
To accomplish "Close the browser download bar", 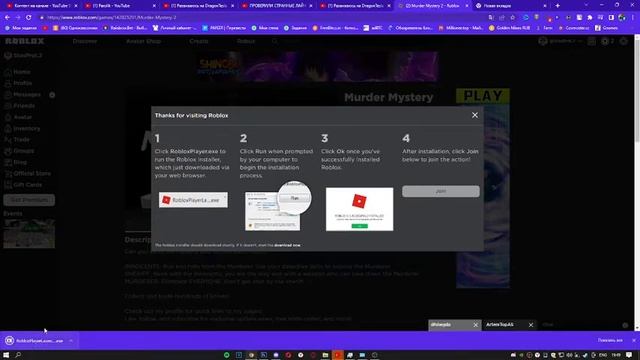I will click(x=634, y=340).
